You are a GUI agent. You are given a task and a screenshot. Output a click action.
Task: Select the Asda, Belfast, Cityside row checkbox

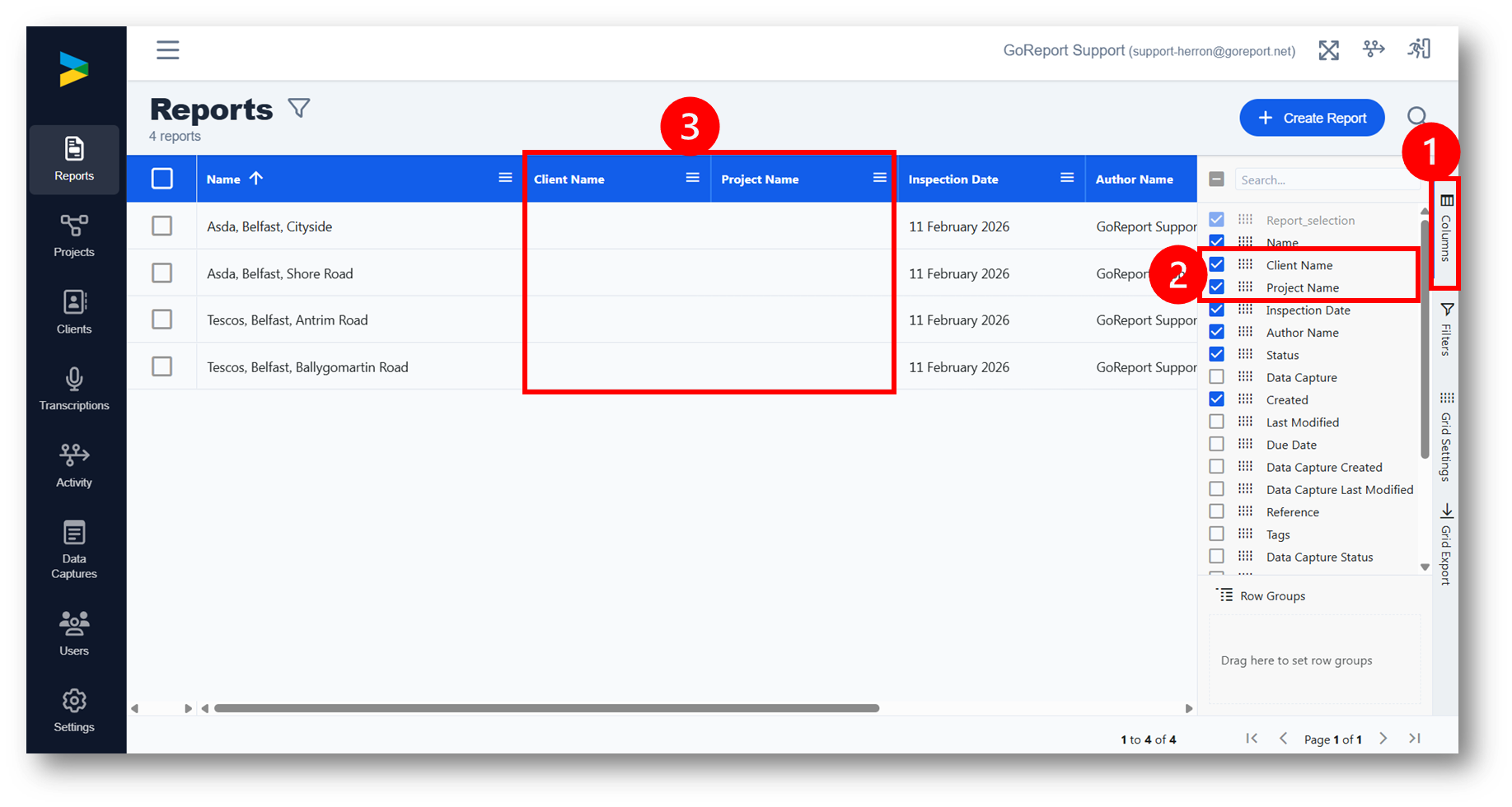click(162, 226)
